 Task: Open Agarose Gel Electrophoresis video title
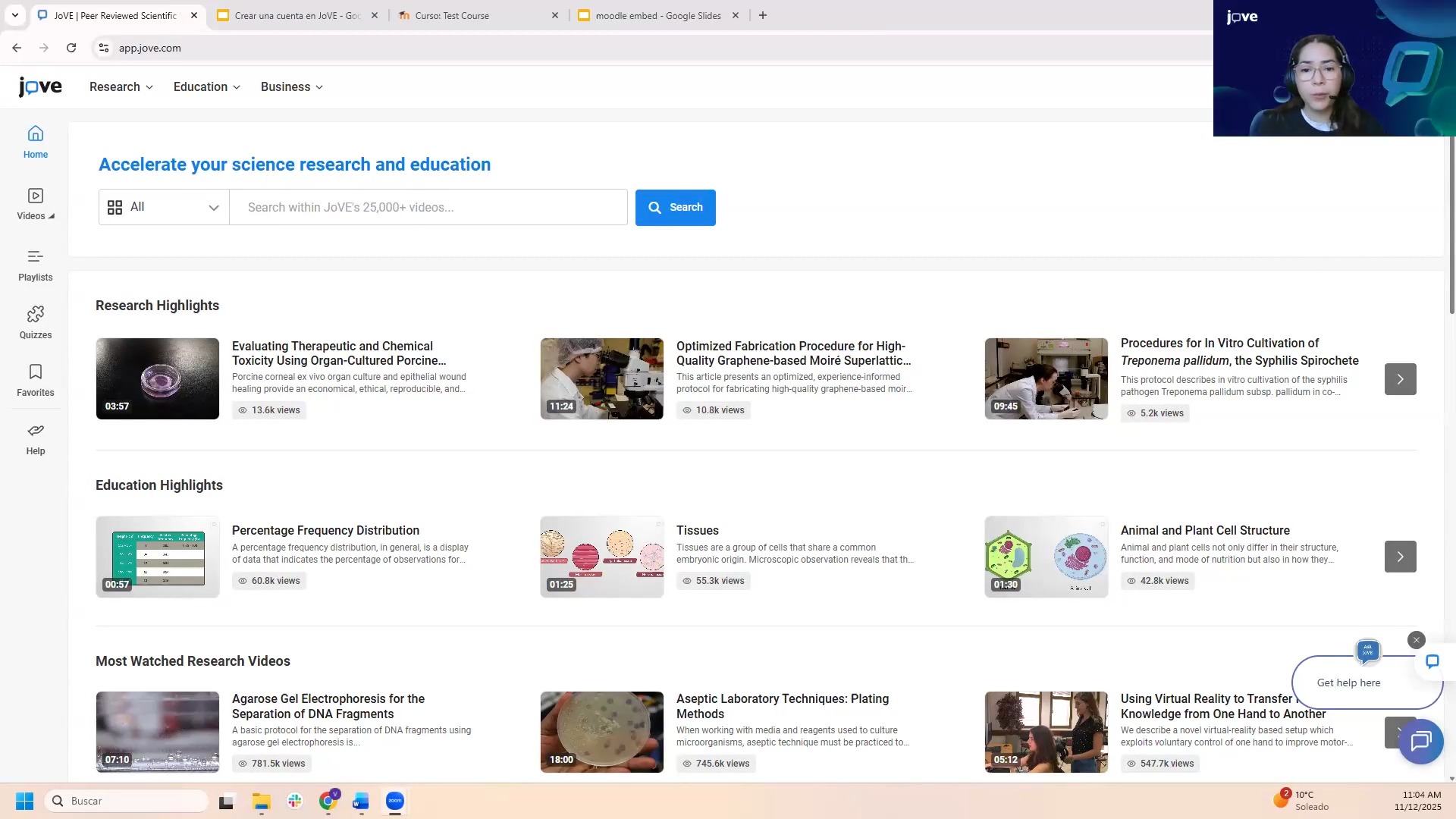[328, 706]
